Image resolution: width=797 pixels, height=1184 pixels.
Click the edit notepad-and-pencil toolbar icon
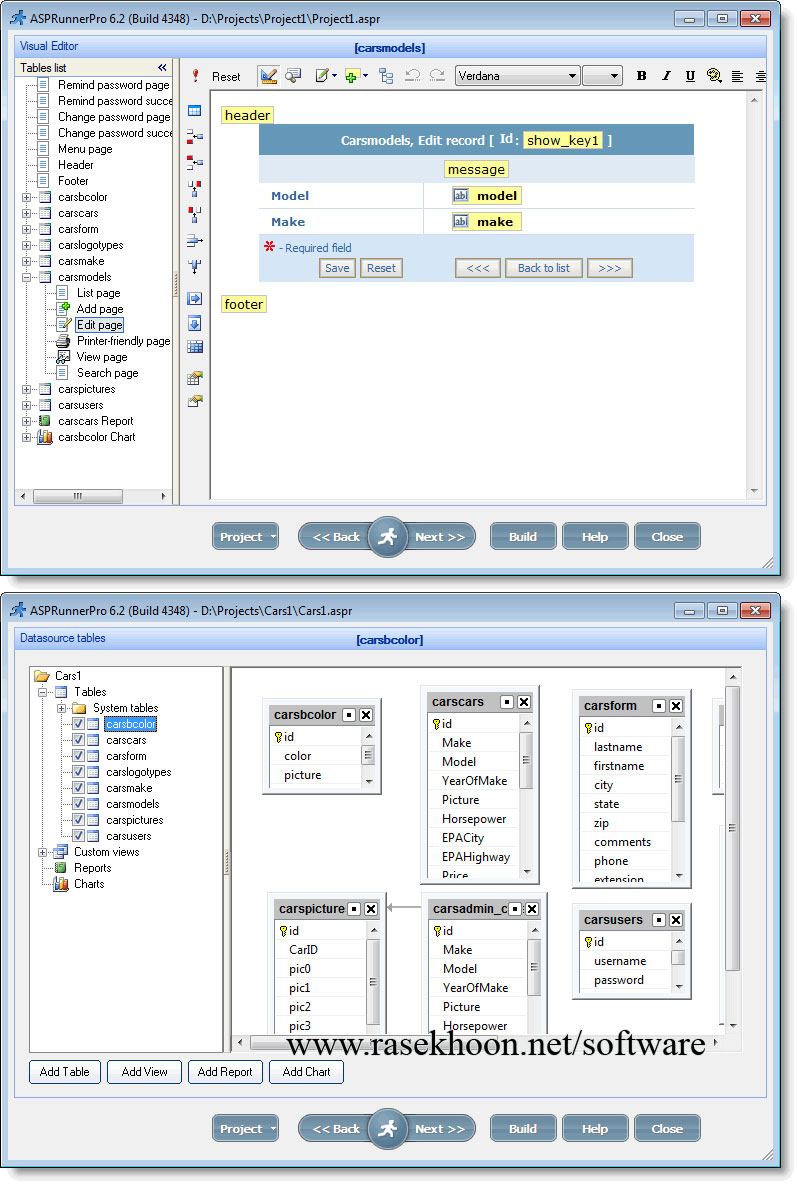pyautogui.click(x=323, y=76)
